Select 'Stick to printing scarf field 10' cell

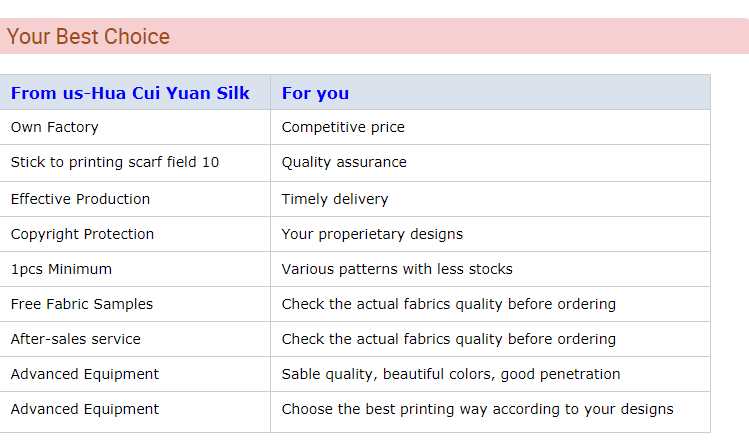[115, 162]
